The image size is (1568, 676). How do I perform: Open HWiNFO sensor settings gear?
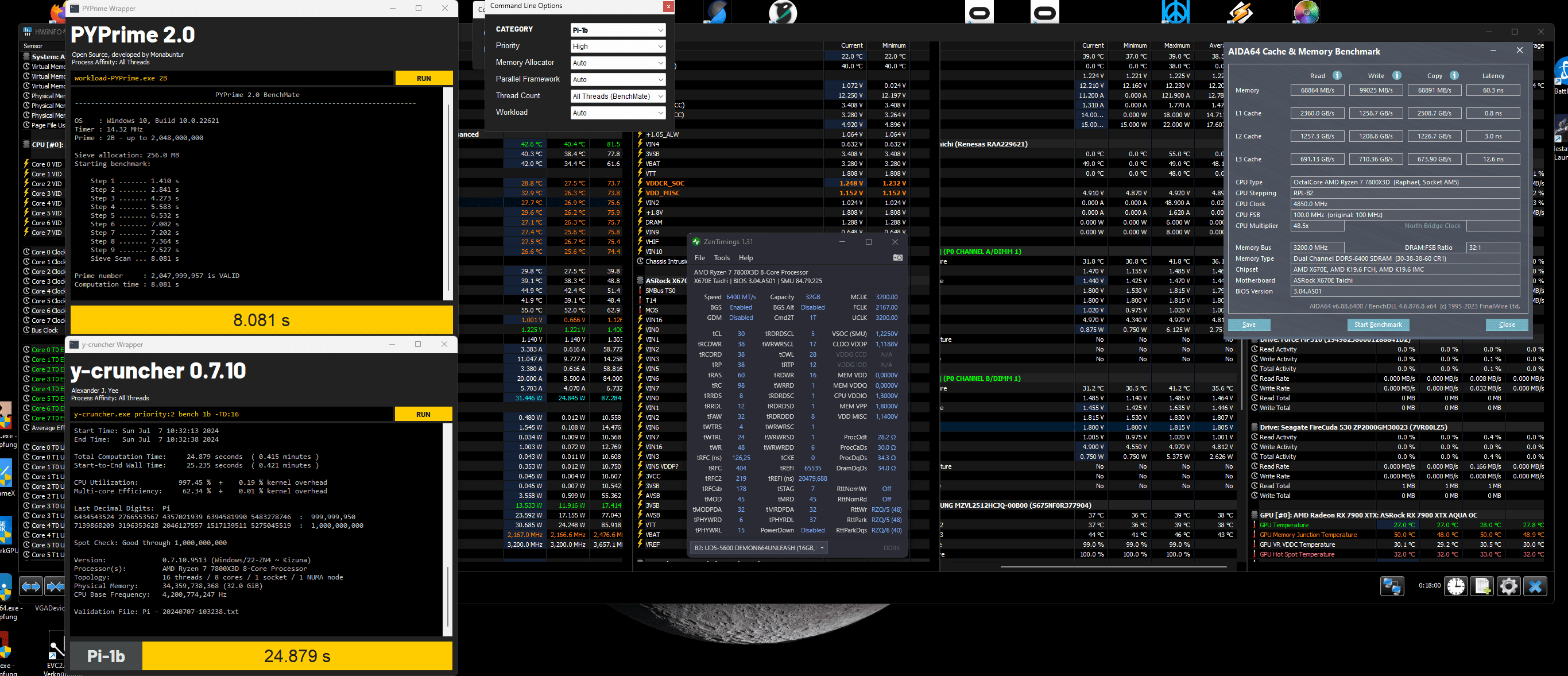coord(1508,586)
